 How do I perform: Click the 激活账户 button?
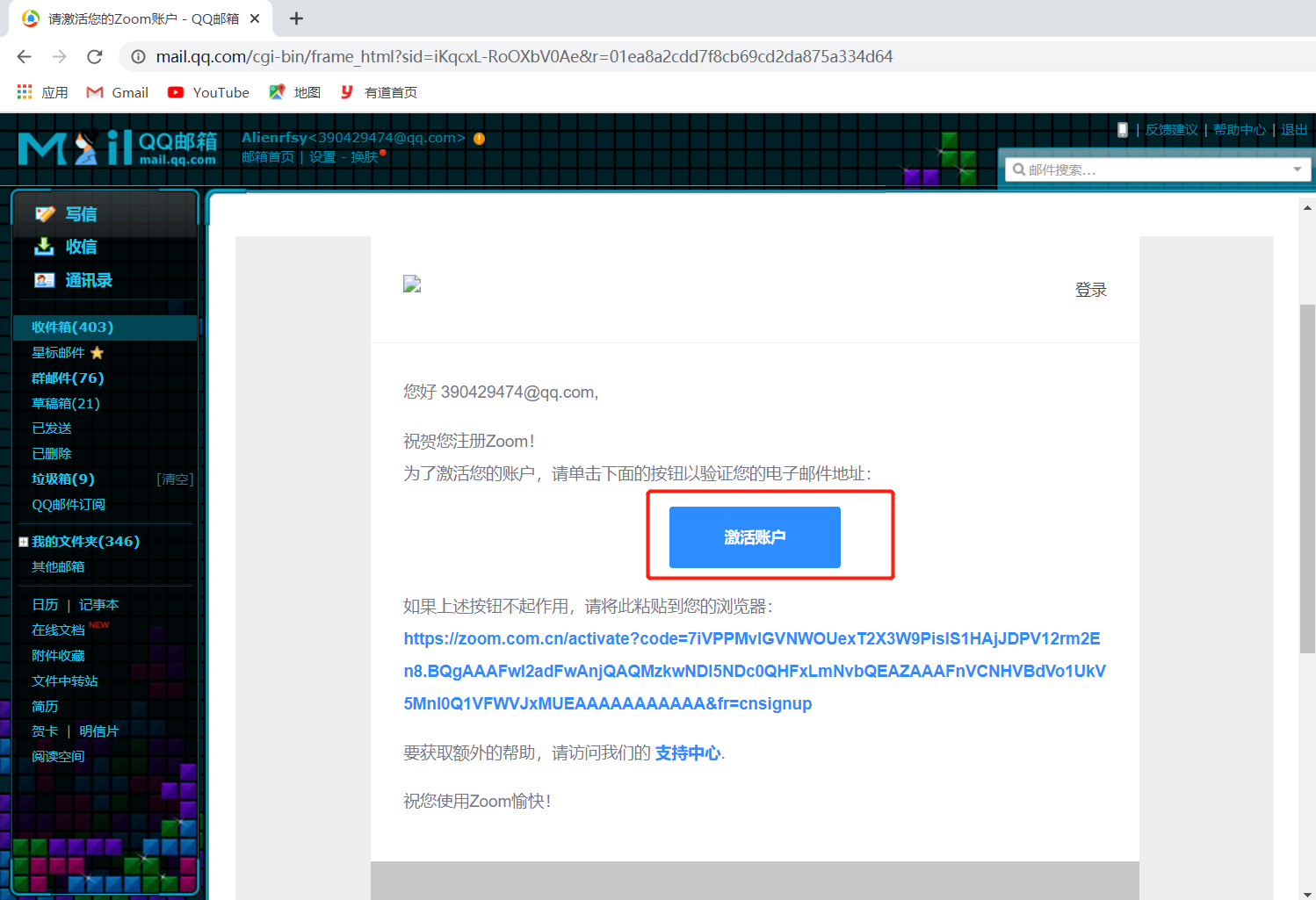[755, 536]
